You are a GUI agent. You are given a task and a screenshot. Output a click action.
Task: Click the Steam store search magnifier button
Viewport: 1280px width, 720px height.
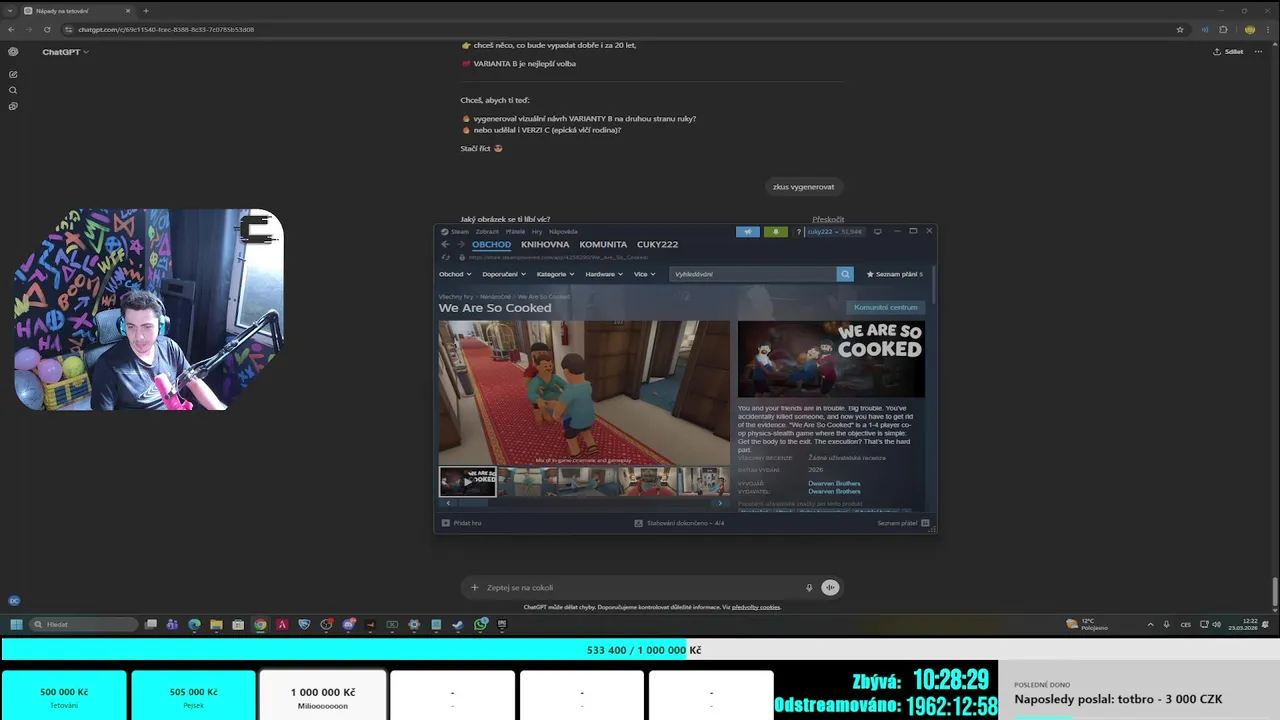click(x=845, y=274)
